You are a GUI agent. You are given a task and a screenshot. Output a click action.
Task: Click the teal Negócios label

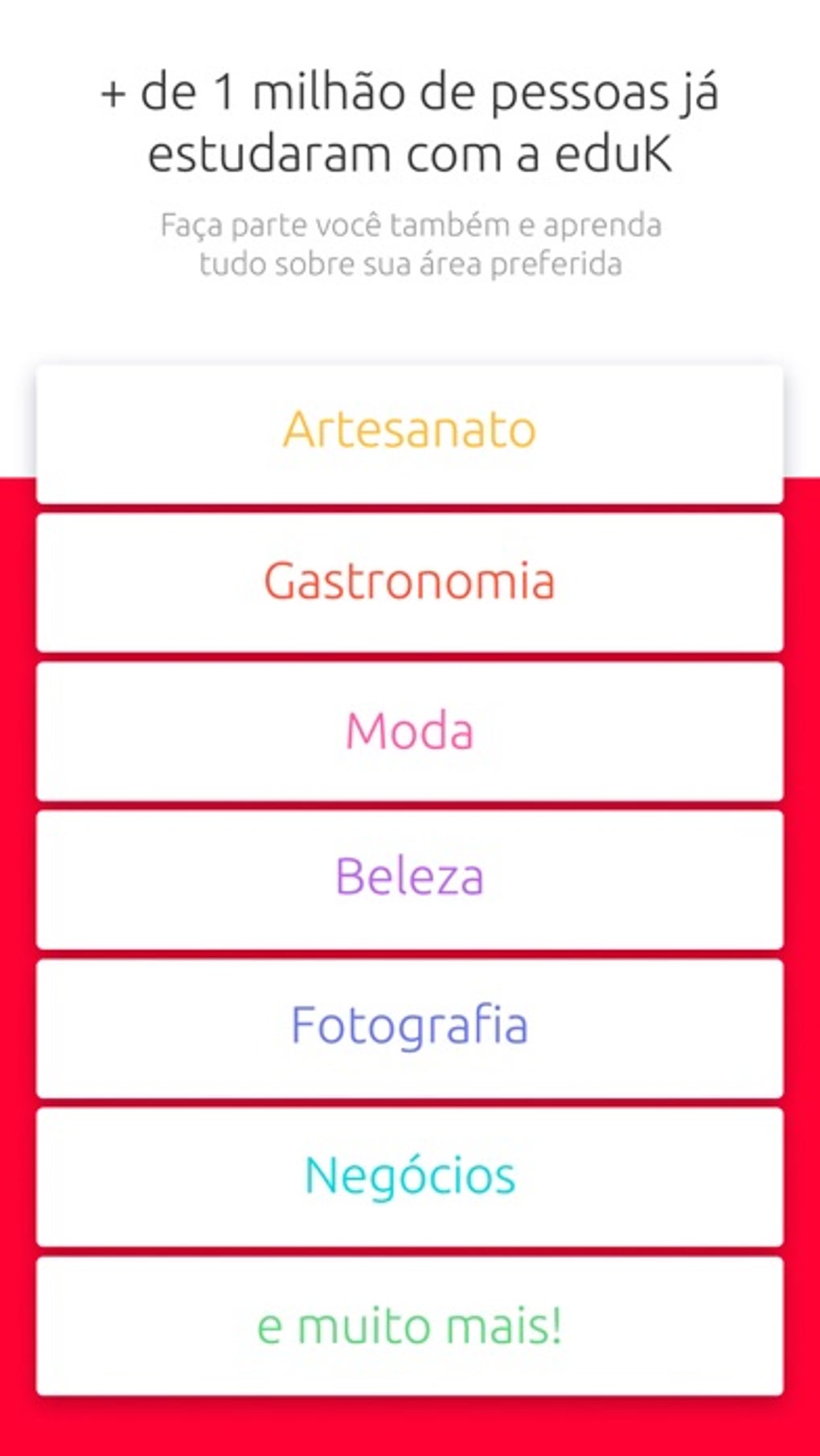click(409, 1175)
